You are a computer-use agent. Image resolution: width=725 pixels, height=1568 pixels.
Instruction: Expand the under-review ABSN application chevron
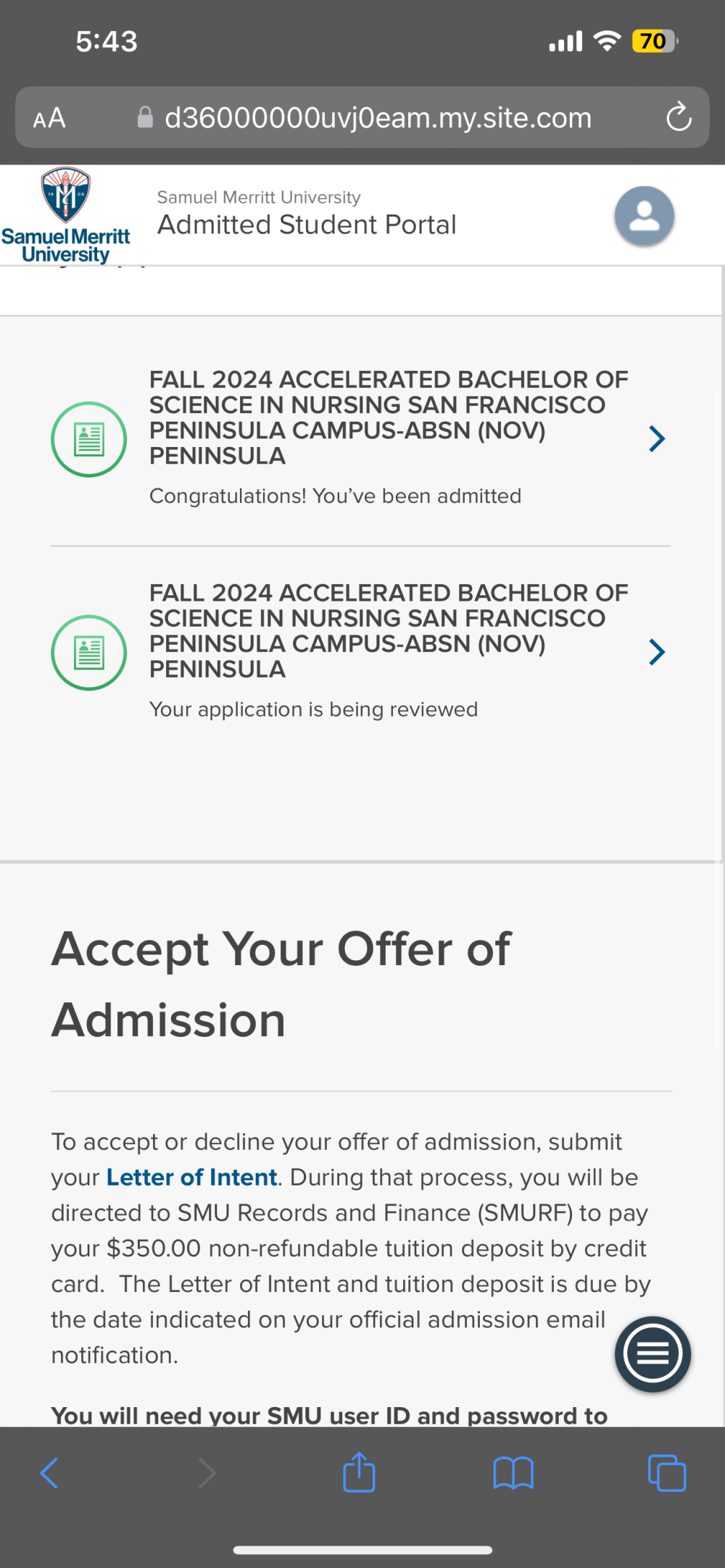(x=657, y=652)
